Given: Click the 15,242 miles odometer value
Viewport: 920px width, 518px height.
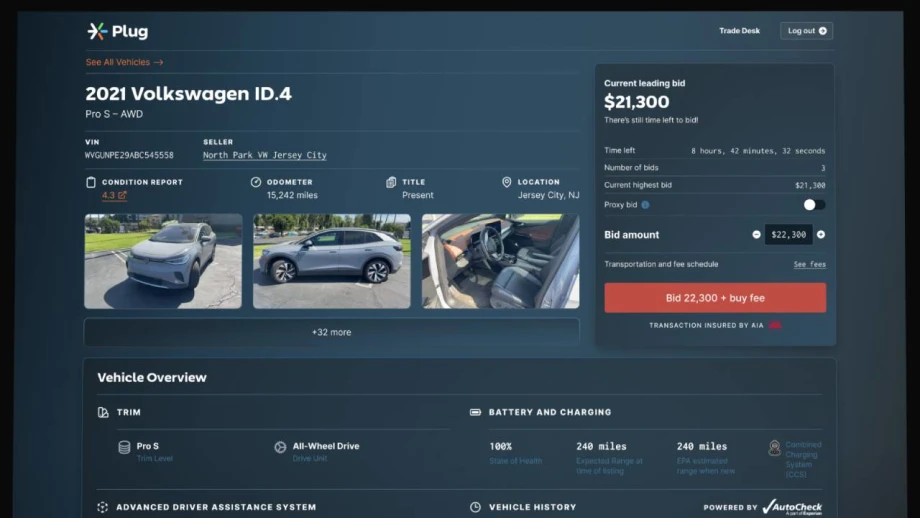Looking at the screenshot, I should click(292, 195).
